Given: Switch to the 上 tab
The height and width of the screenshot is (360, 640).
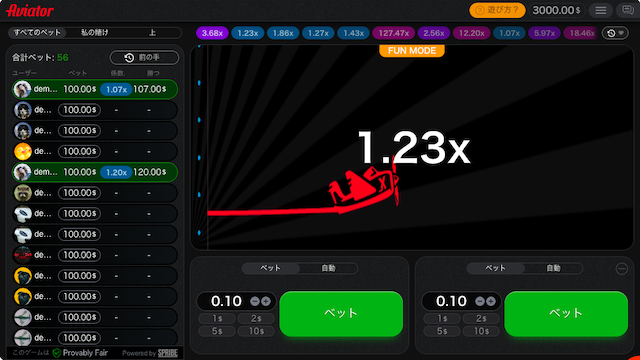Looking at the screenshot, I should (x=152, y=33).
